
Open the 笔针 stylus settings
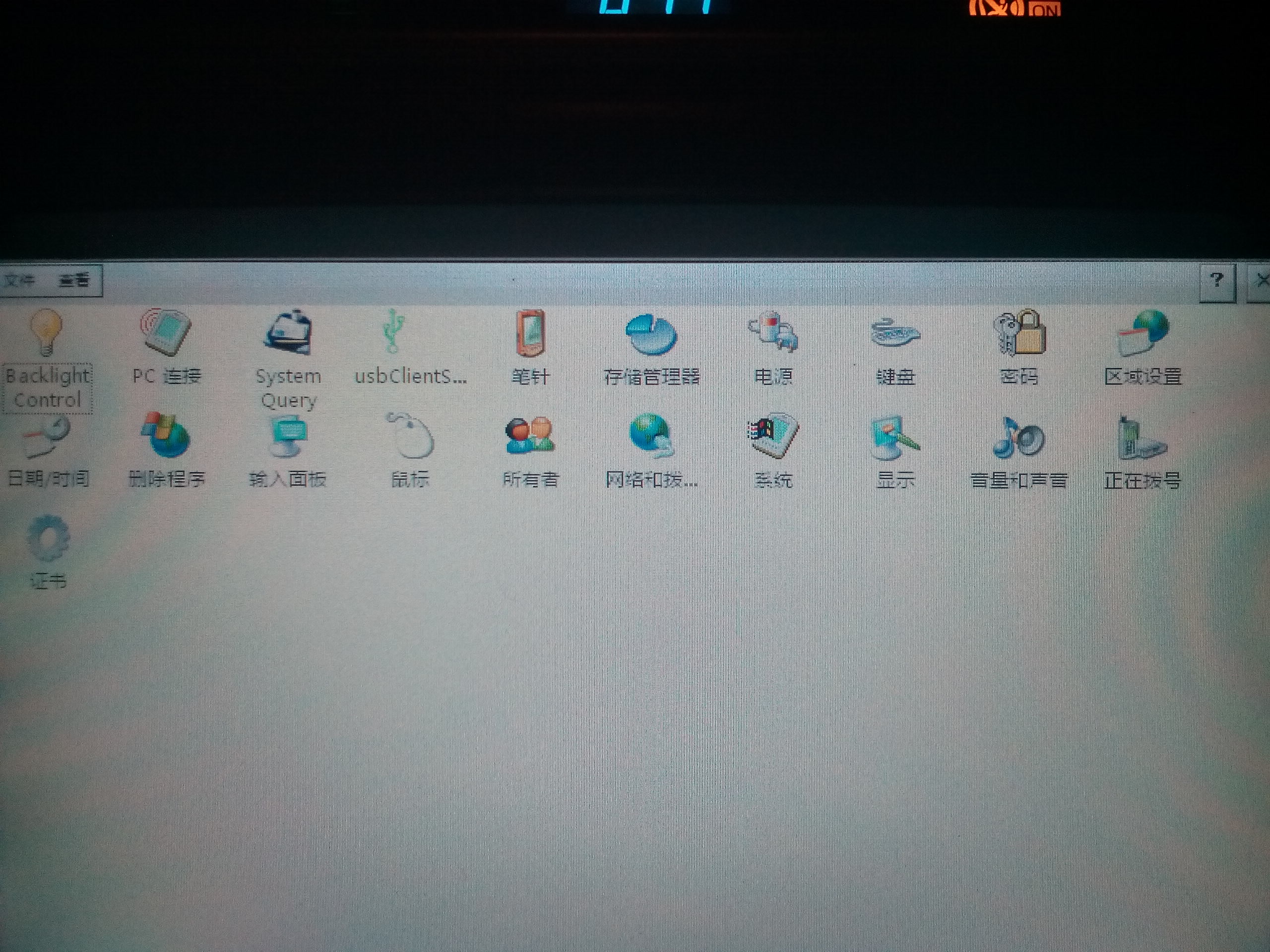(530, 348)
